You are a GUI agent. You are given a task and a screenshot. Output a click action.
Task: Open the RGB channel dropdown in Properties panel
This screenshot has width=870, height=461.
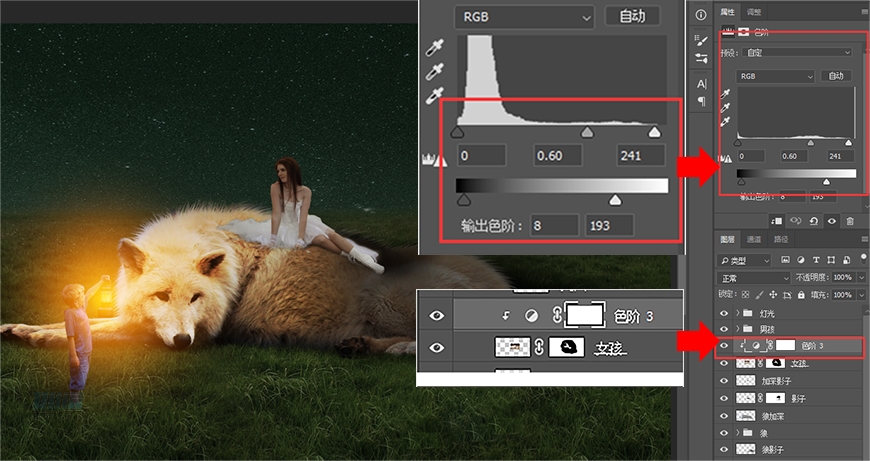(x=775, y=76)
